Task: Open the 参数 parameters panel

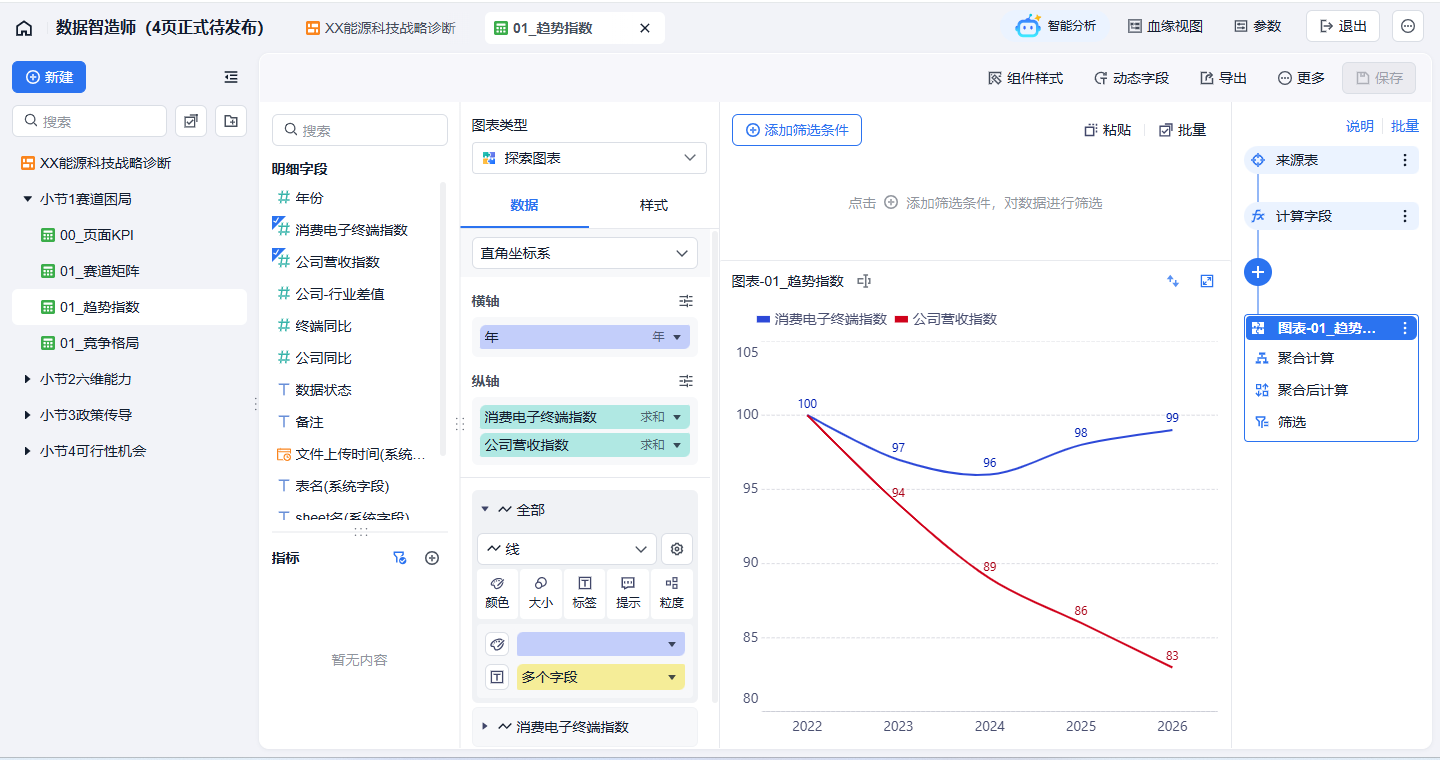Action: (x=1258, y=26)
